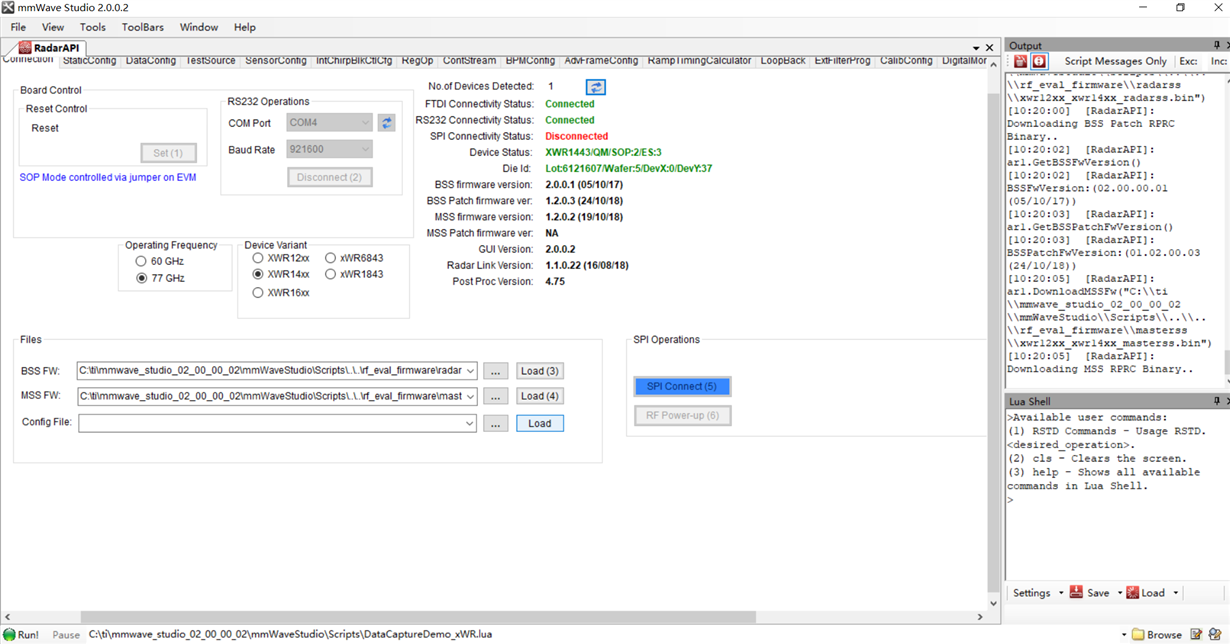The width and height of the screenshot is (1230, 644).
Task: Click the Load (3) button for BSS FW
Action: click(x=540, y=371)
